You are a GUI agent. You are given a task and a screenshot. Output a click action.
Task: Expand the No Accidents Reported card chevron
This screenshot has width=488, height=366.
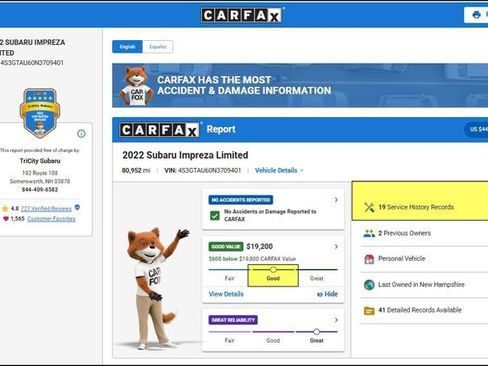click(336, 200)
